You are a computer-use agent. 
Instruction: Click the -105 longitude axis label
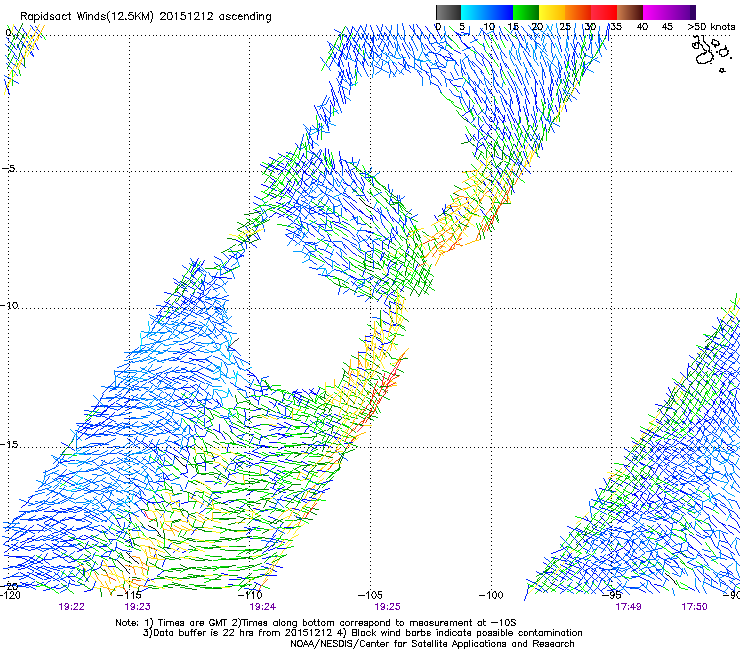(x=370, y=595)
